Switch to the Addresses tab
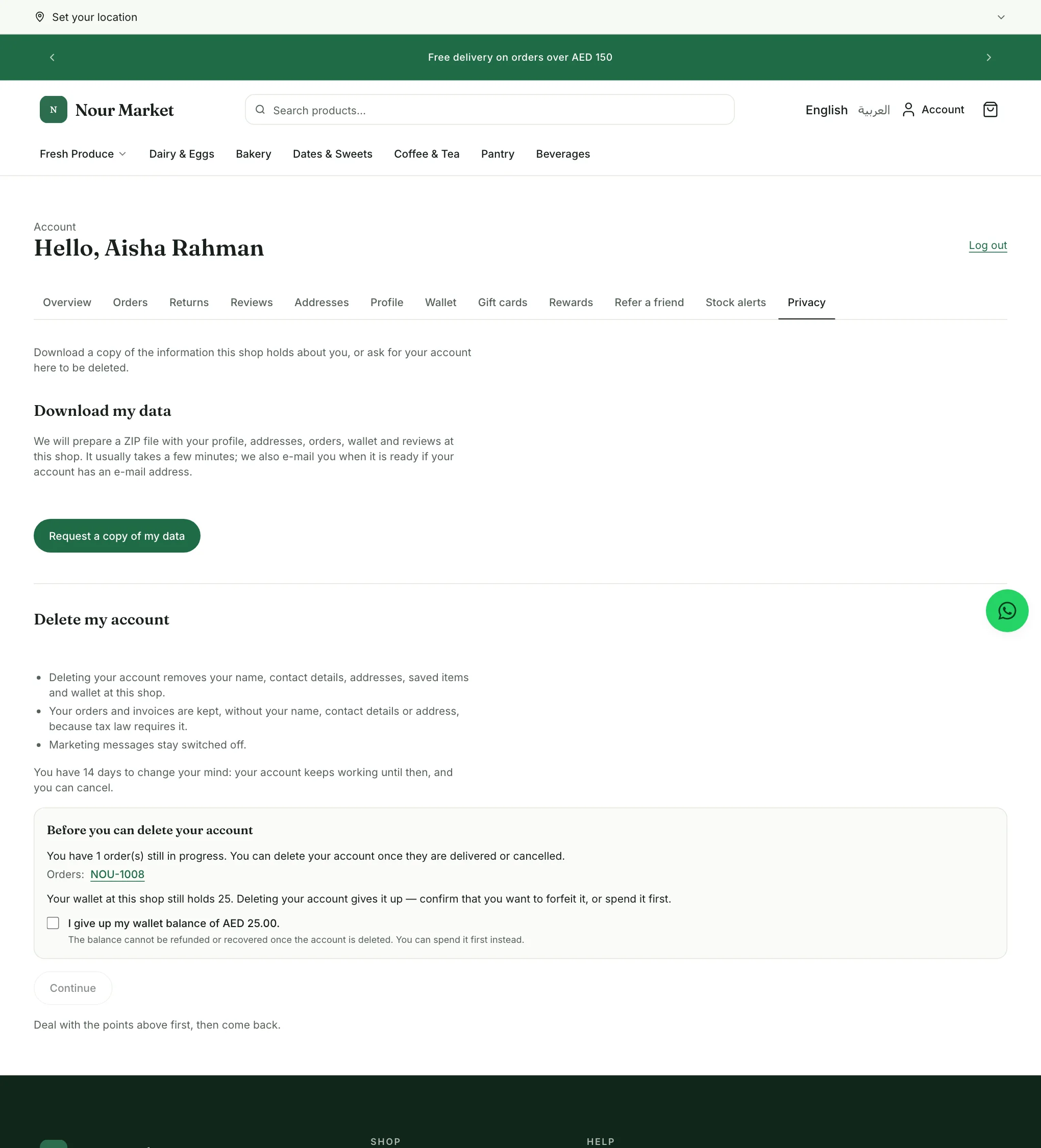The width and height of the screenshot is (1041, 1148). click(322, 303)
